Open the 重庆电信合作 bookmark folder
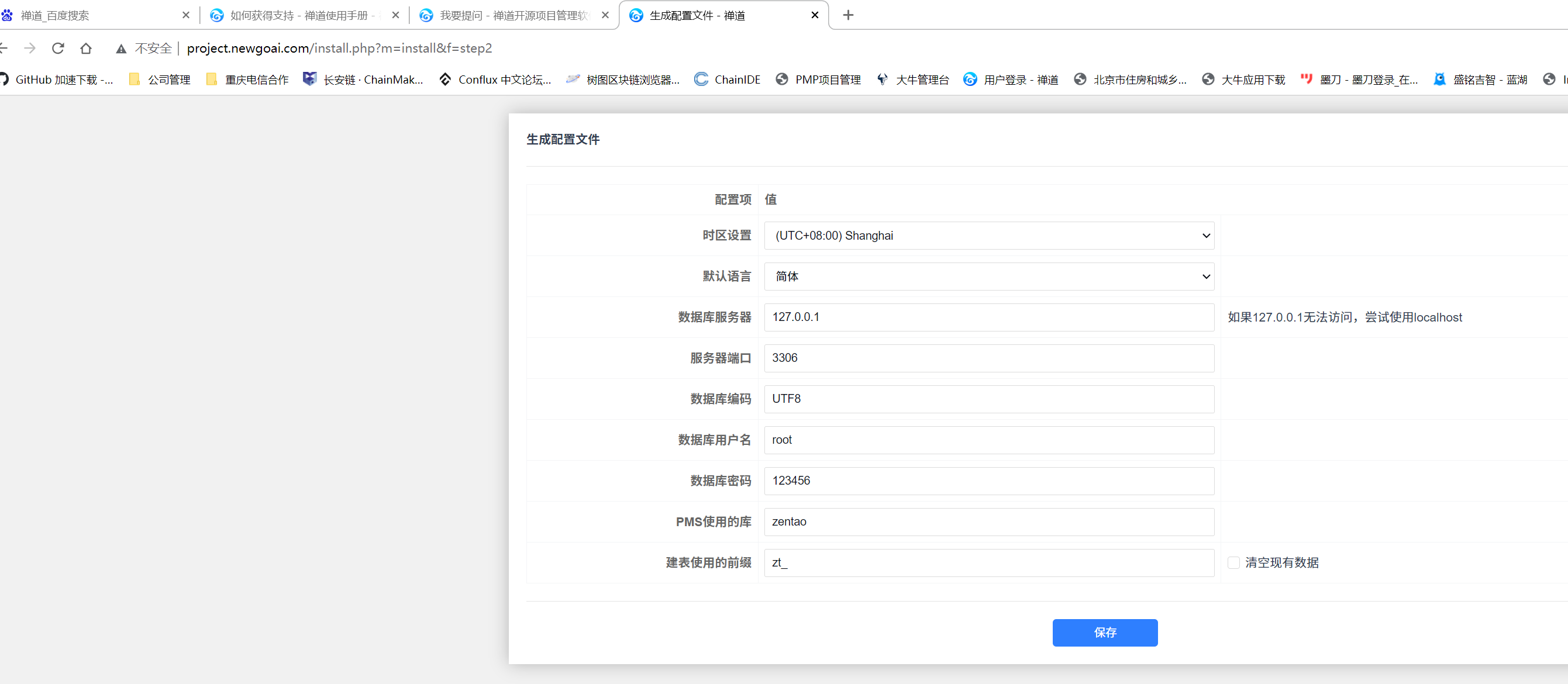This screenshot has height=684, width=1568. tap(247, 80)
